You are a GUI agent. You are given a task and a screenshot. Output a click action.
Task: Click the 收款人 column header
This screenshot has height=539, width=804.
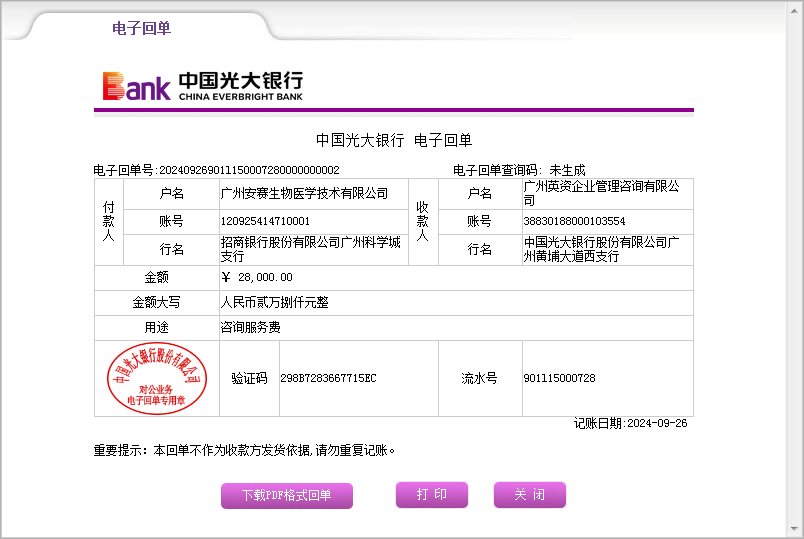coord(423,222)
